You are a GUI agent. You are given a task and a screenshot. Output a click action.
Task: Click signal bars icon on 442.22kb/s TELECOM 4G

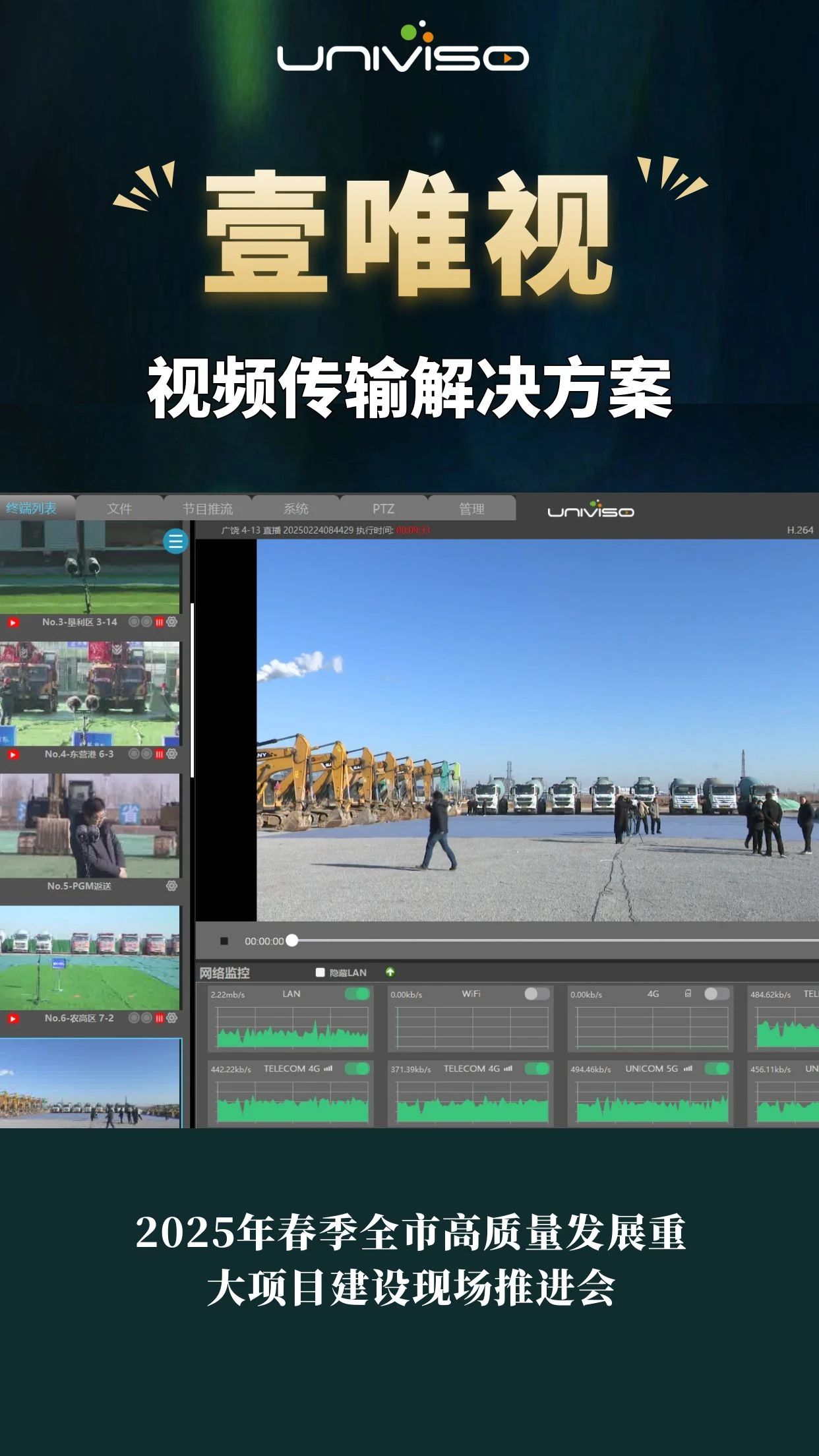pos(328,1068)
